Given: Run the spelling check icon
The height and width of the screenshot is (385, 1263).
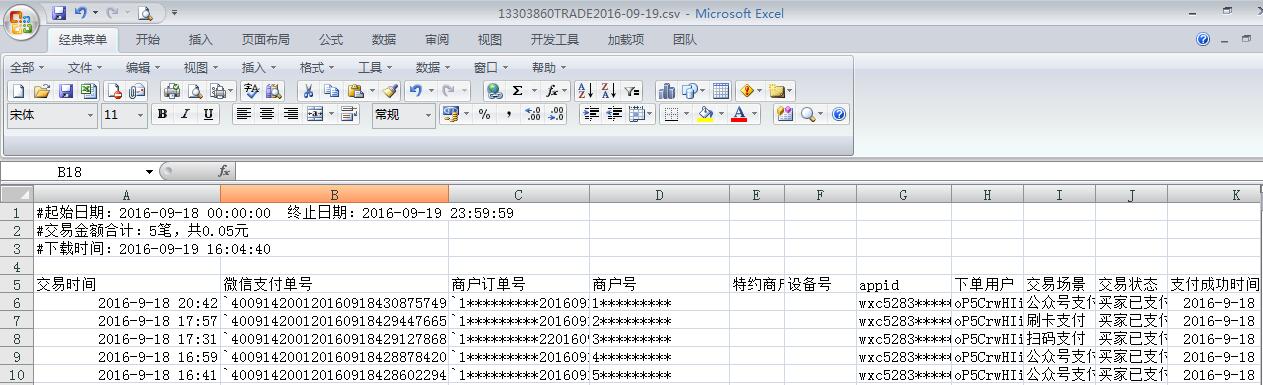Looking at the screenshot, I should click(x=251, y=90).
